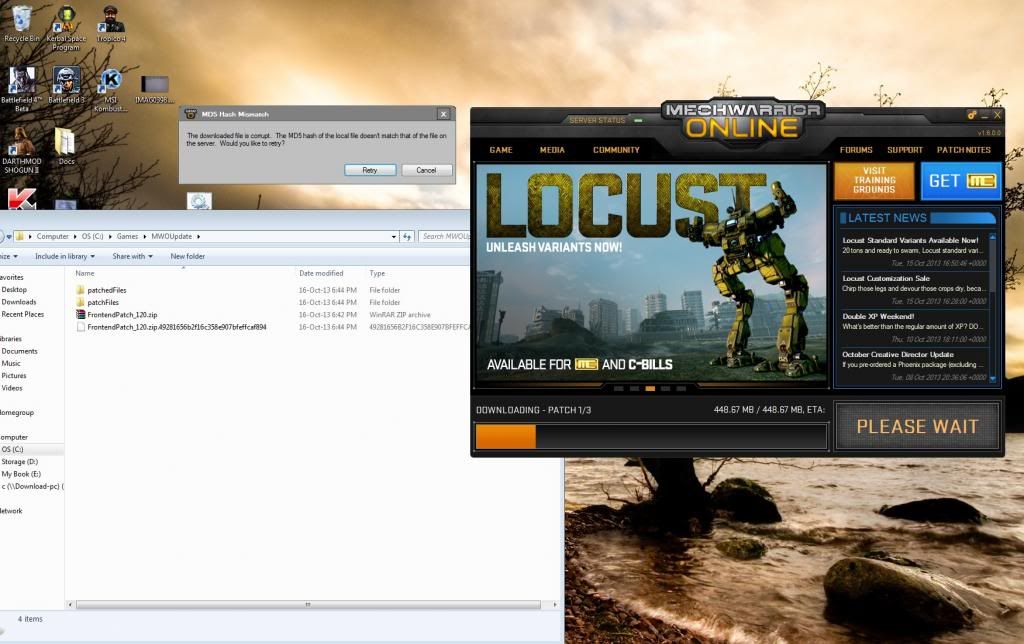Click the Visit Training Grounds button

coord(874,182)
